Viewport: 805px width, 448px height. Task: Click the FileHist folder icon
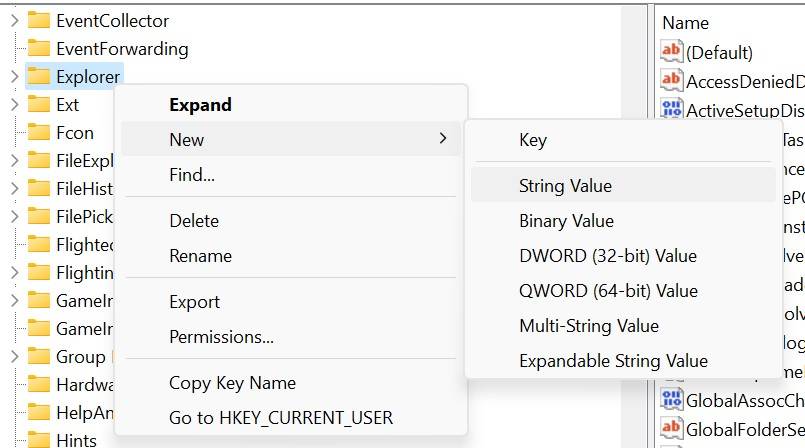click(39, 188)
